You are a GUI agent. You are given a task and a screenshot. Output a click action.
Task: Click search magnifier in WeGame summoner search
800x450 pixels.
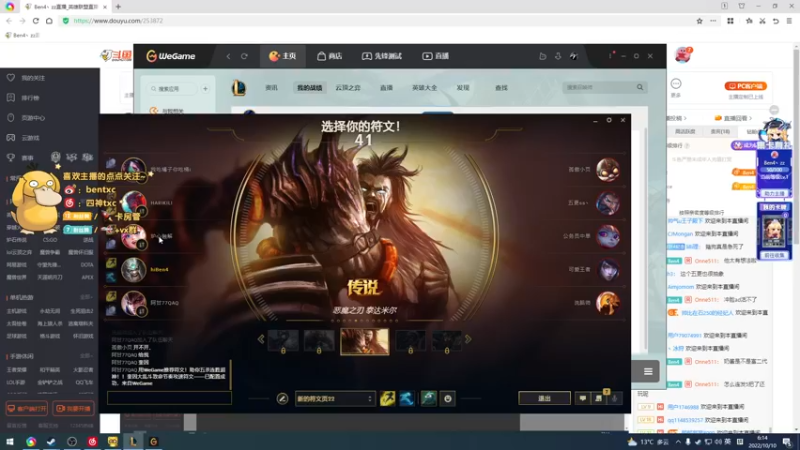click(x=640, y=87)
